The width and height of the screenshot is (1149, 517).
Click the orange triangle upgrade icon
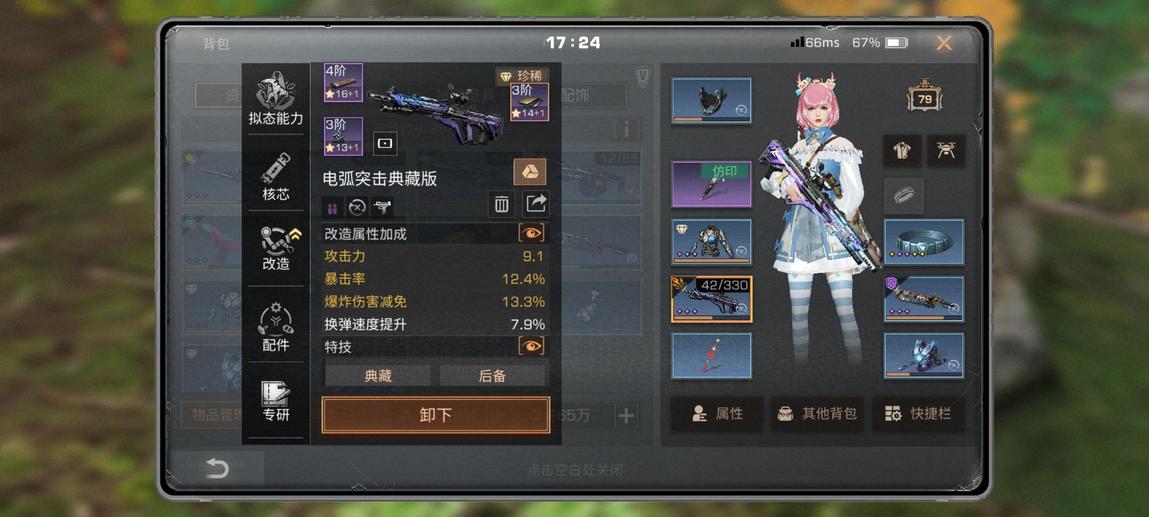[x=530, y=172]
